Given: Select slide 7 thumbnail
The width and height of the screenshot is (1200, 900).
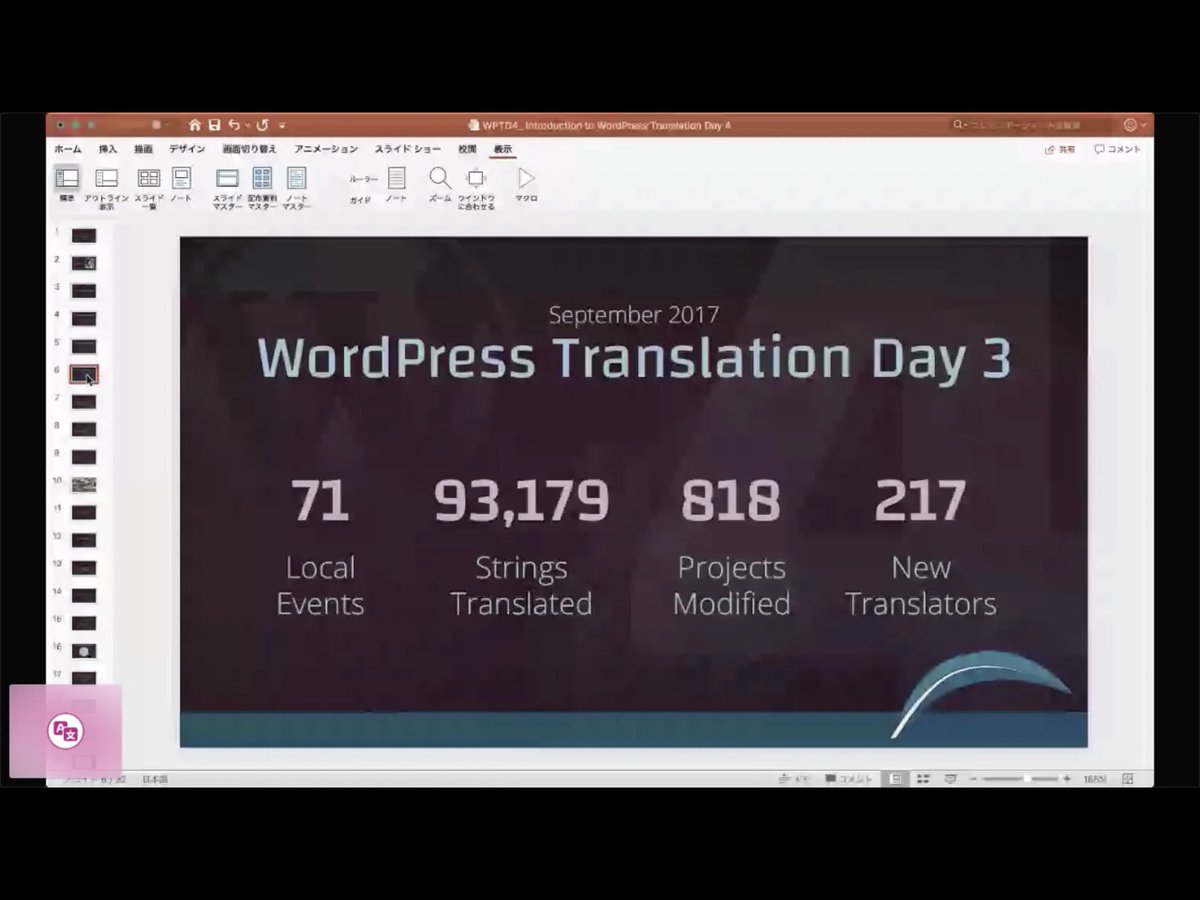Looking at the screenshot, I should (84, 402).
